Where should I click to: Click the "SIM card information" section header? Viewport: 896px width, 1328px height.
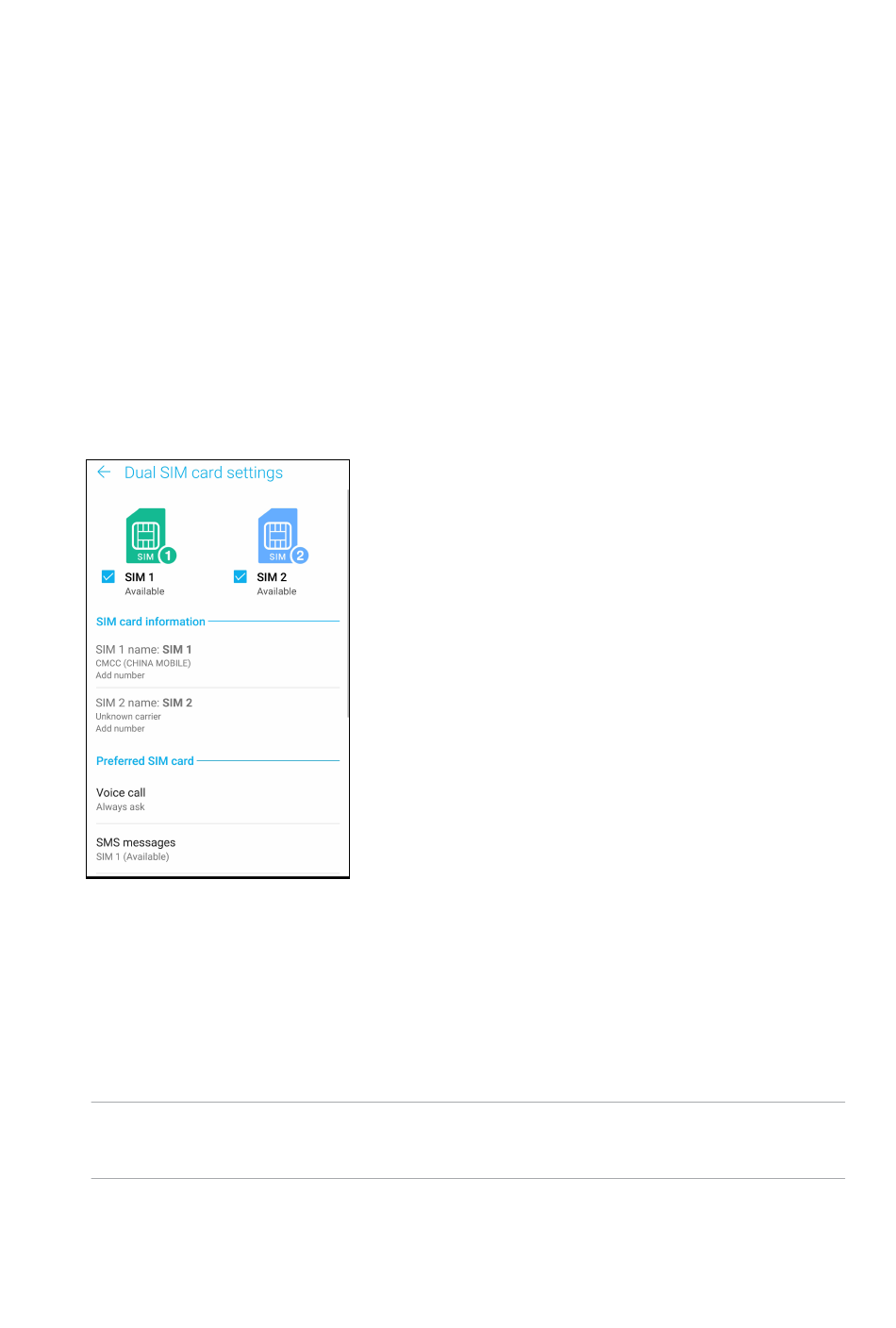[x=151, y=622]
